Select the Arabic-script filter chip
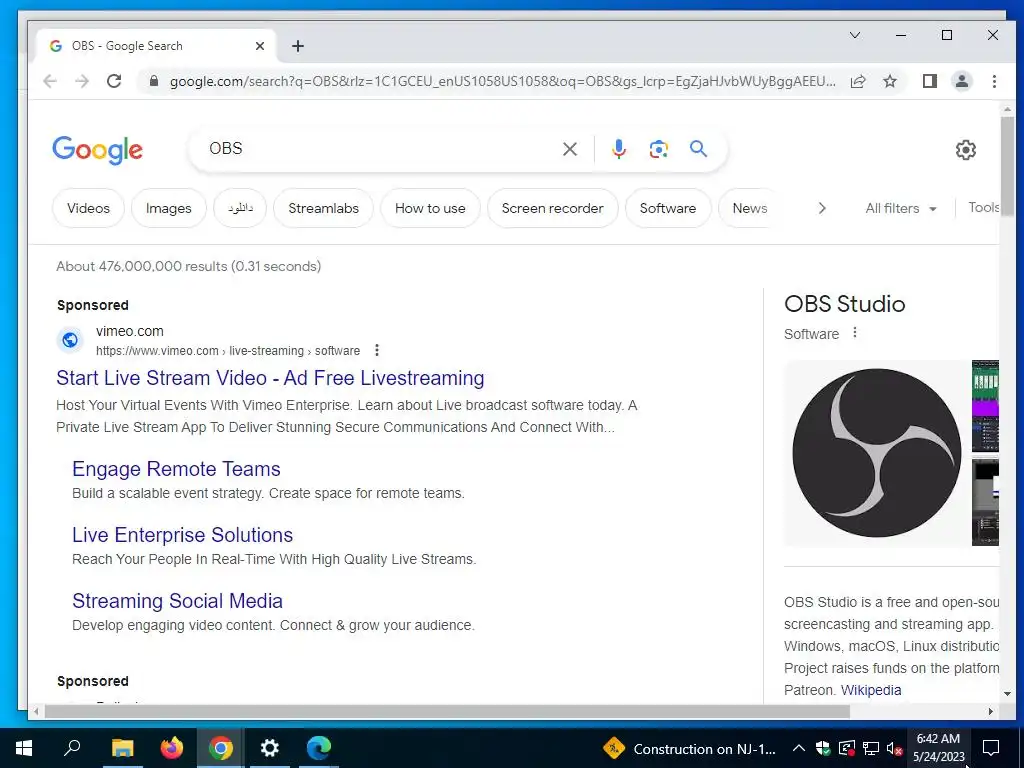 coord(240,208)
